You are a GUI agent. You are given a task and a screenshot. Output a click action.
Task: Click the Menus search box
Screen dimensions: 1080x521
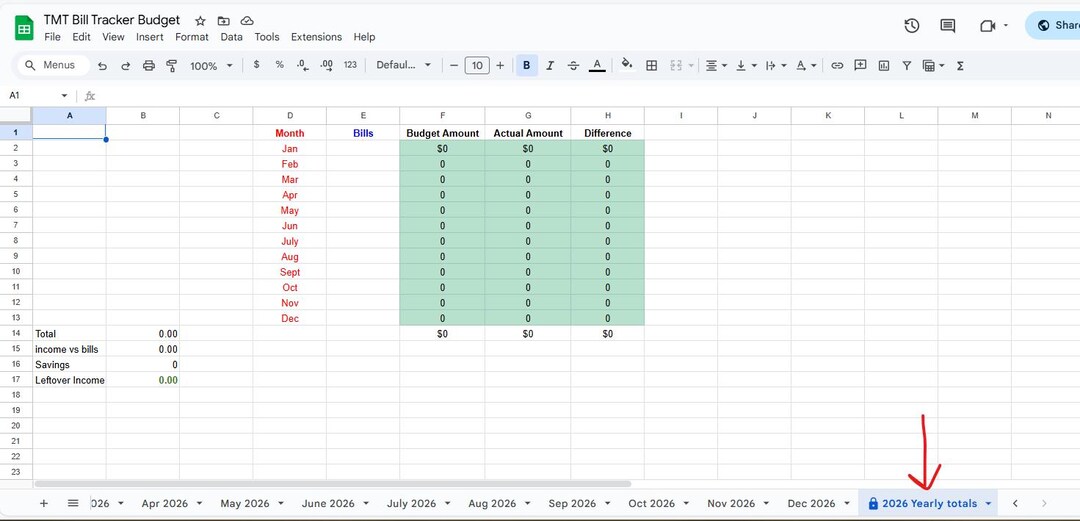pyautogui.click(x=54, y=65)
